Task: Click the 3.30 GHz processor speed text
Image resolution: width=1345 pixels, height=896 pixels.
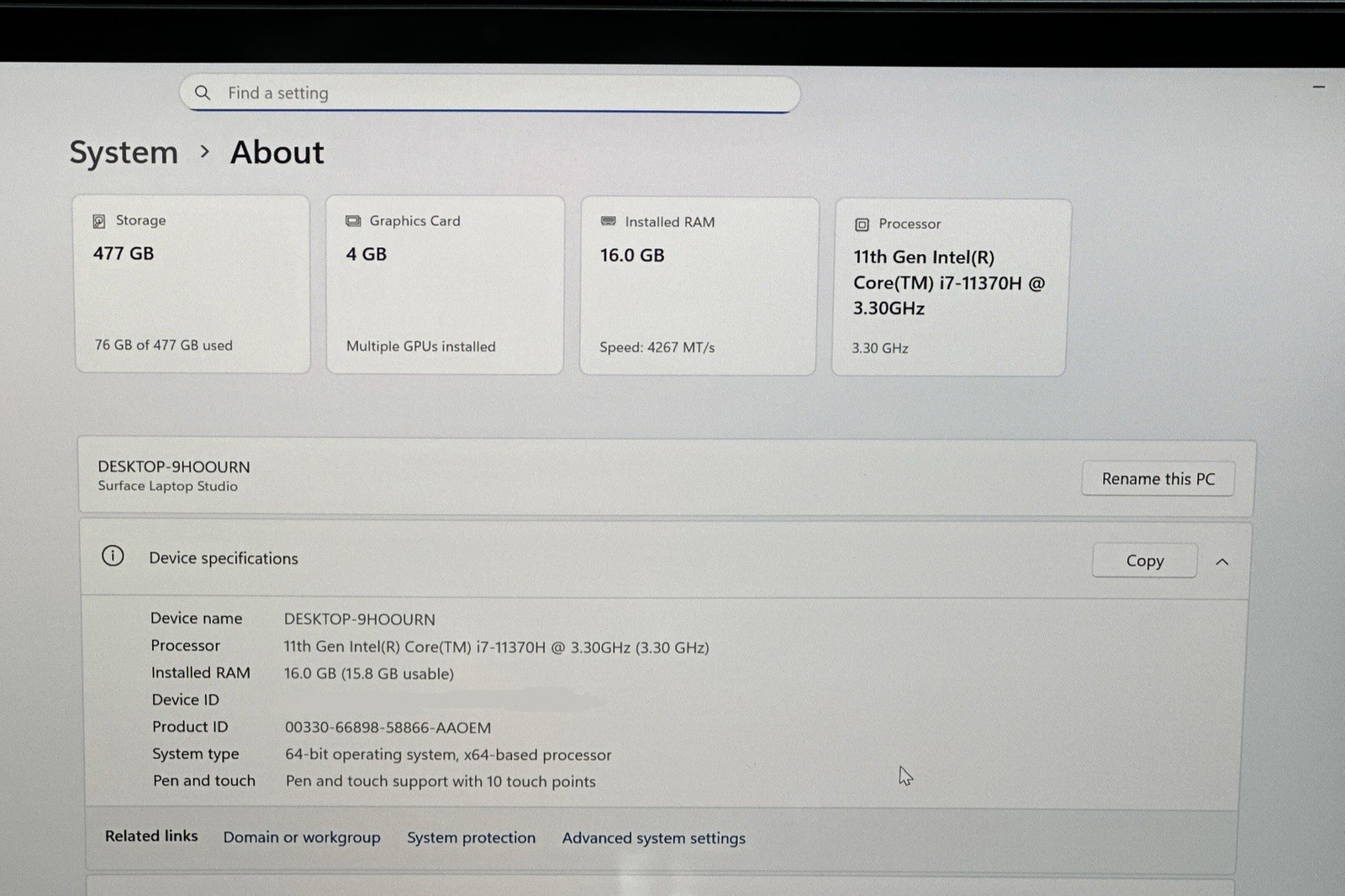Action: pyautogui.click(x=880, y=348)
